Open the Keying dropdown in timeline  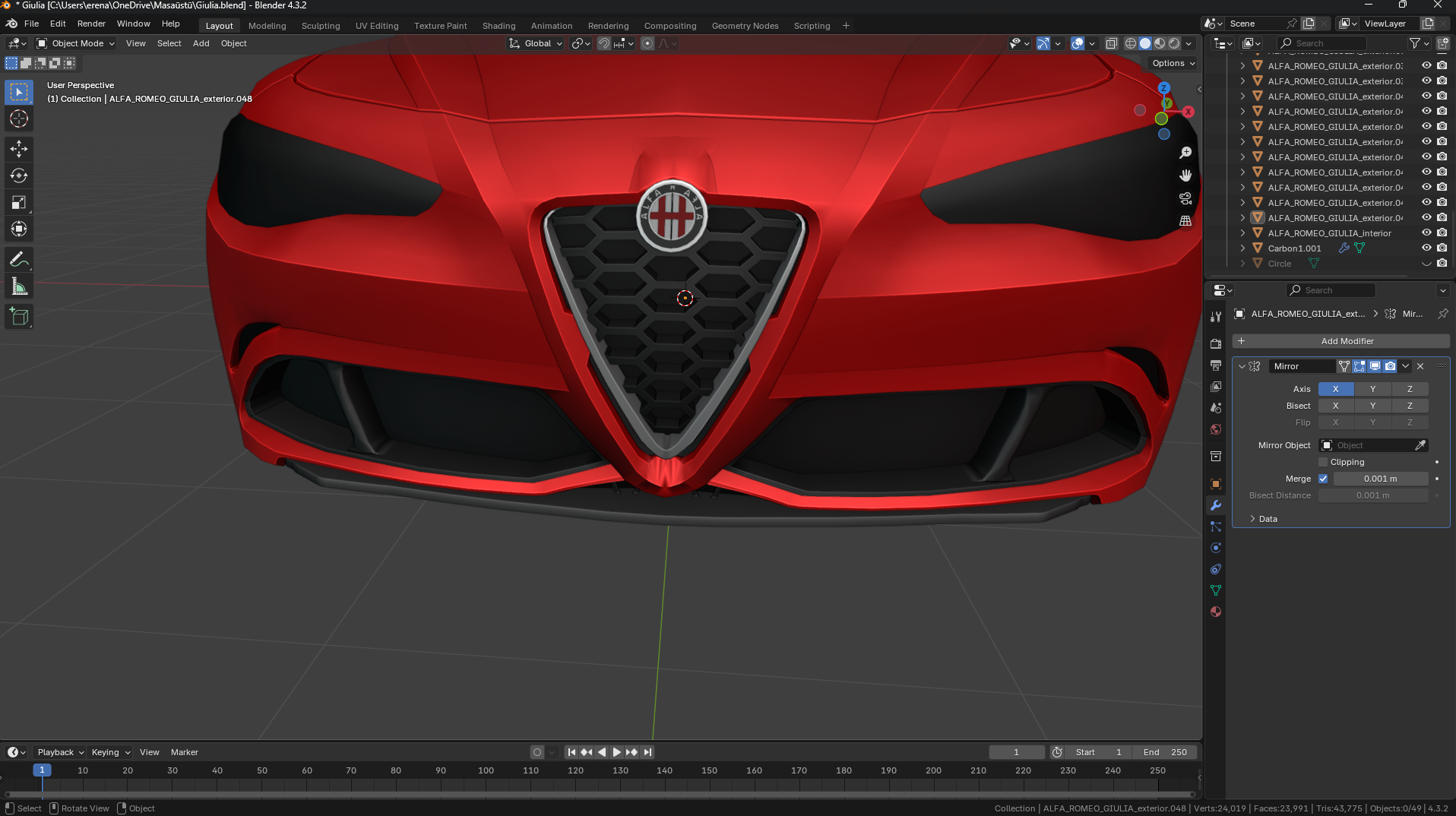111,752
